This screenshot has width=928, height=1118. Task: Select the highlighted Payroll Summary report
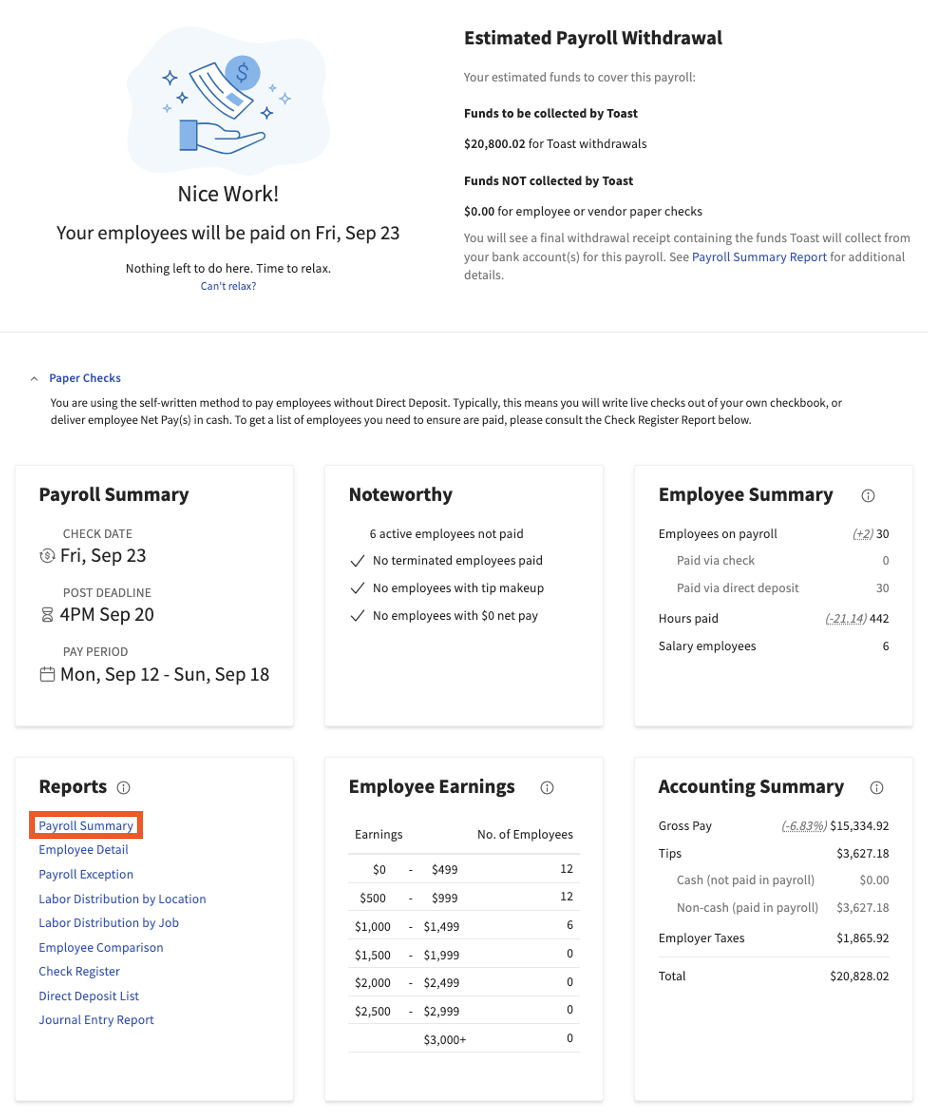tap(86, 825)
